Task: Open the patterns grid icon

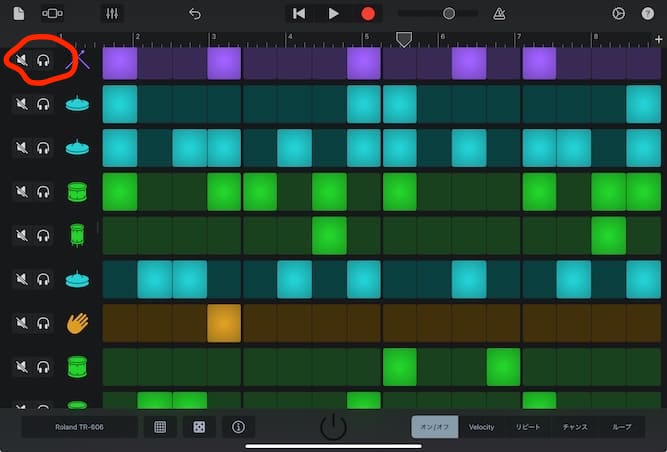Action: click(x=160, y=427)
